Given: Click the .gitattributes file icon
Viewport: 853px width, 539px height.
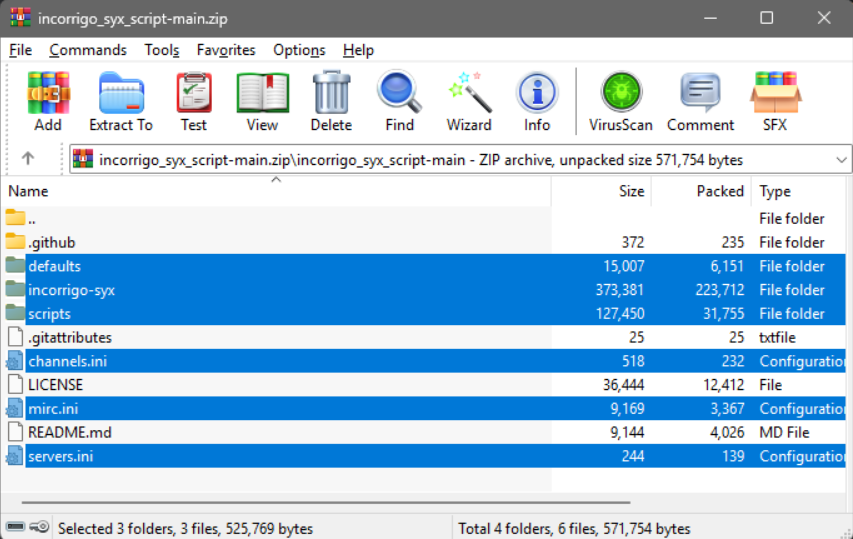Looking at the screenshot, I should 15,337.
